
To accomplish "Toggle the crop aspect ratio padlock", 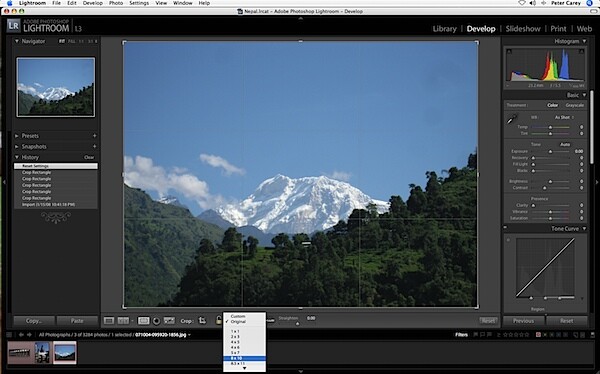I will pos(218,320).
